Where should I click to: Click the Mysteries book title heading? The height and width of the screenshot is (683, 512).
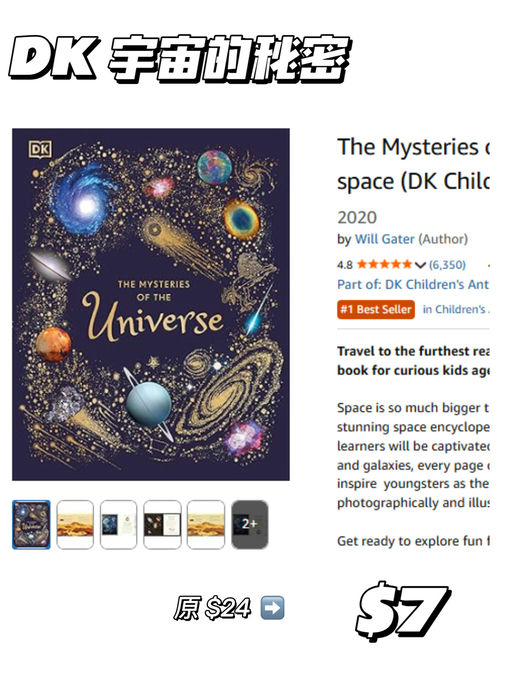(x=413, y=164)
